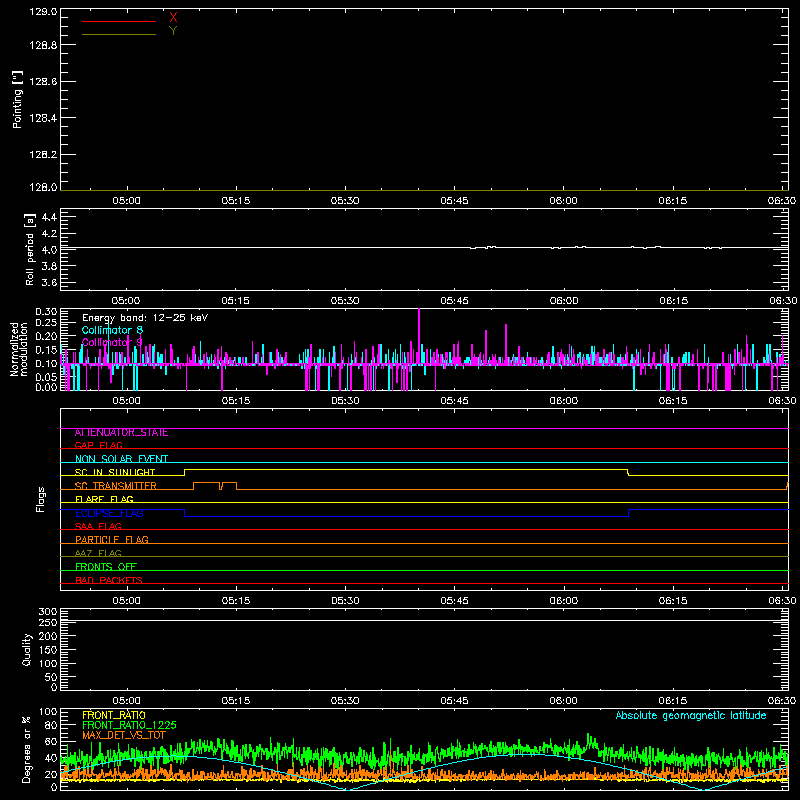This screenshot has height=800, width=800.
Task: Click the 05:45 time label under Roll period plot
Action: 454,301
